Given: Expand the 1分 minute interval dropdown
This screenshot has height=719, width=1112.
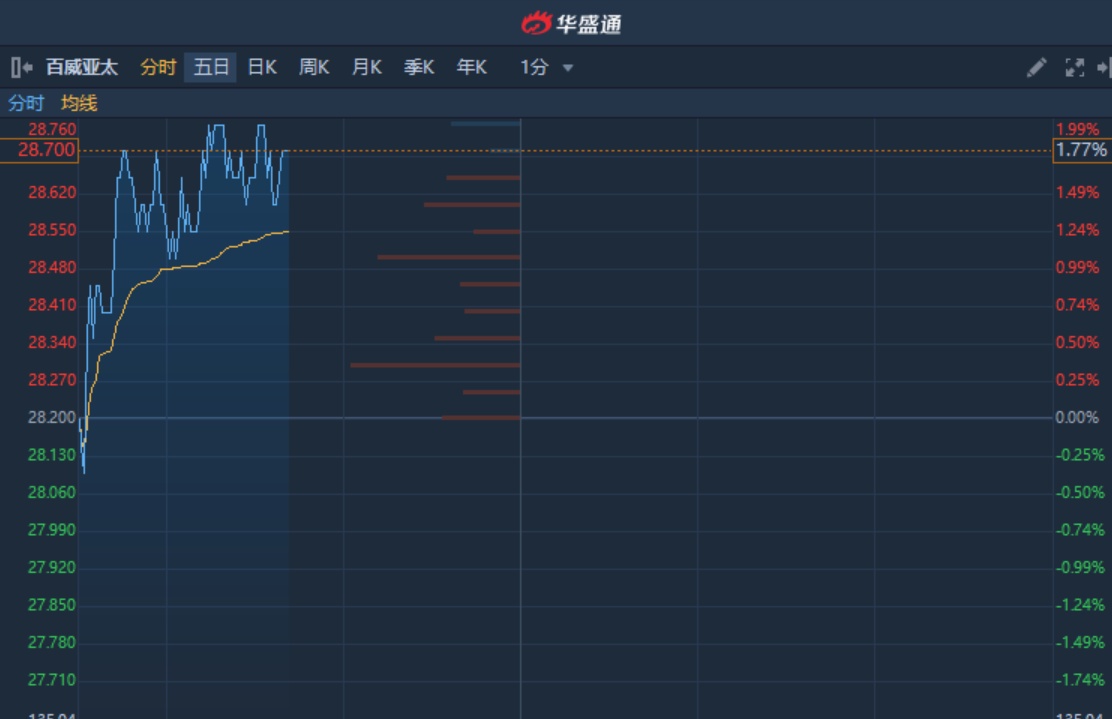Looking at the screenshot, I should coord(535,67).
